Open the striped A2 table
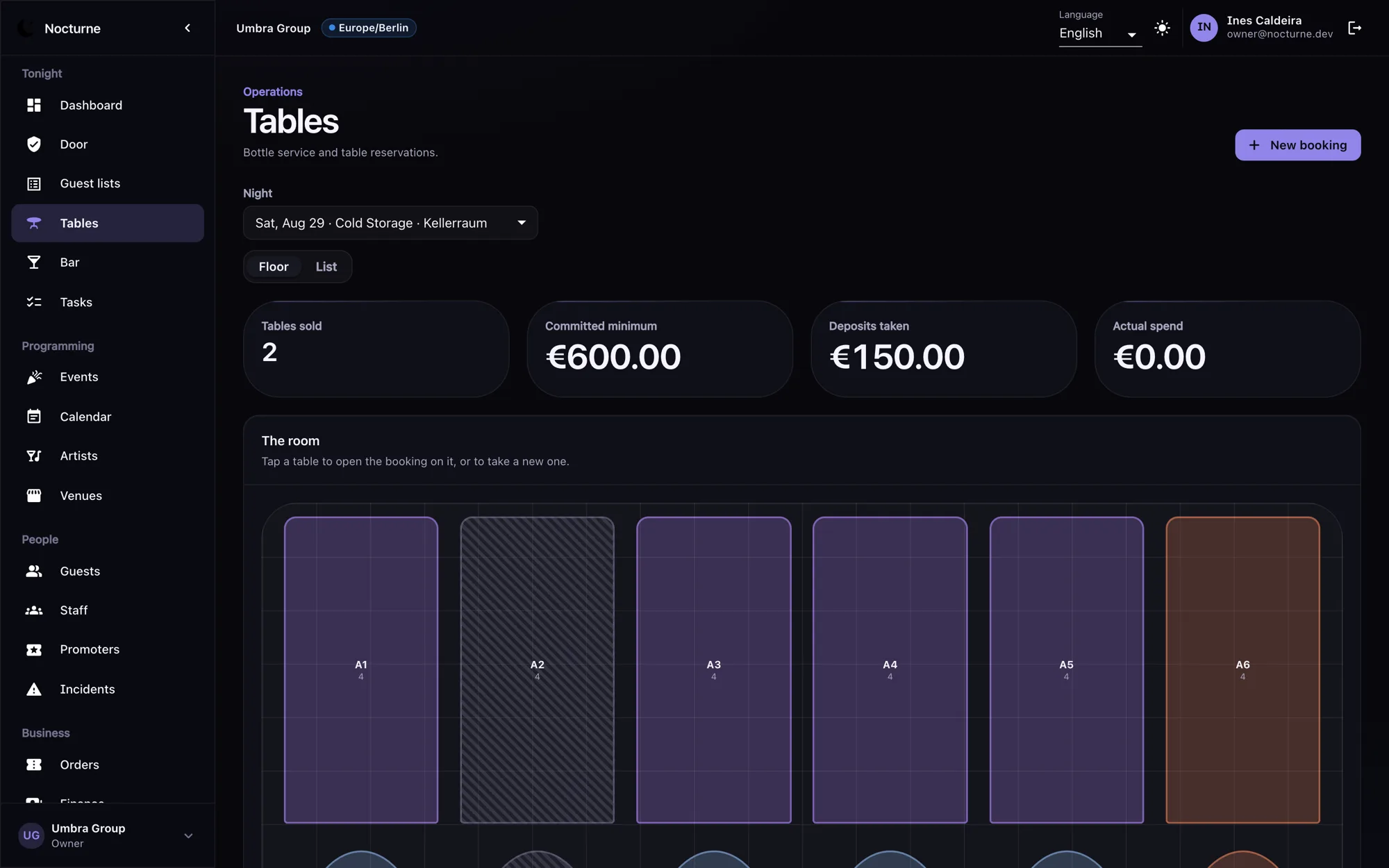This screenshot has width=1389, height=868. click(x=537, y=670)
